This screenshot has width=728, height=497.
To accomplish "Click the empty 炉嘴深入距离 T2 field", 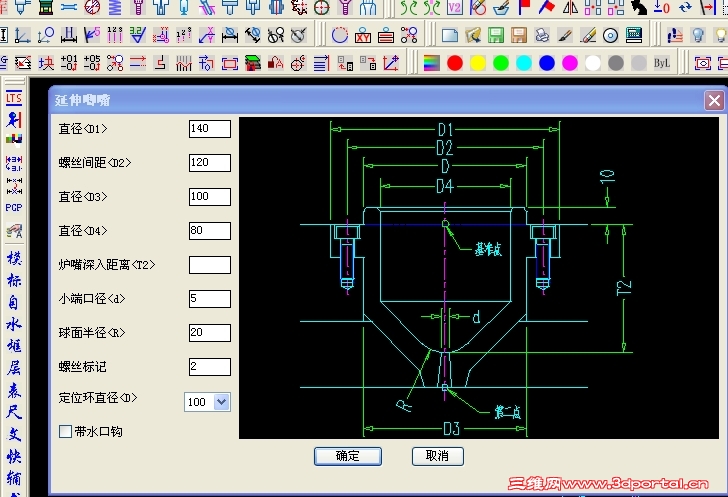I will point(210,265).
